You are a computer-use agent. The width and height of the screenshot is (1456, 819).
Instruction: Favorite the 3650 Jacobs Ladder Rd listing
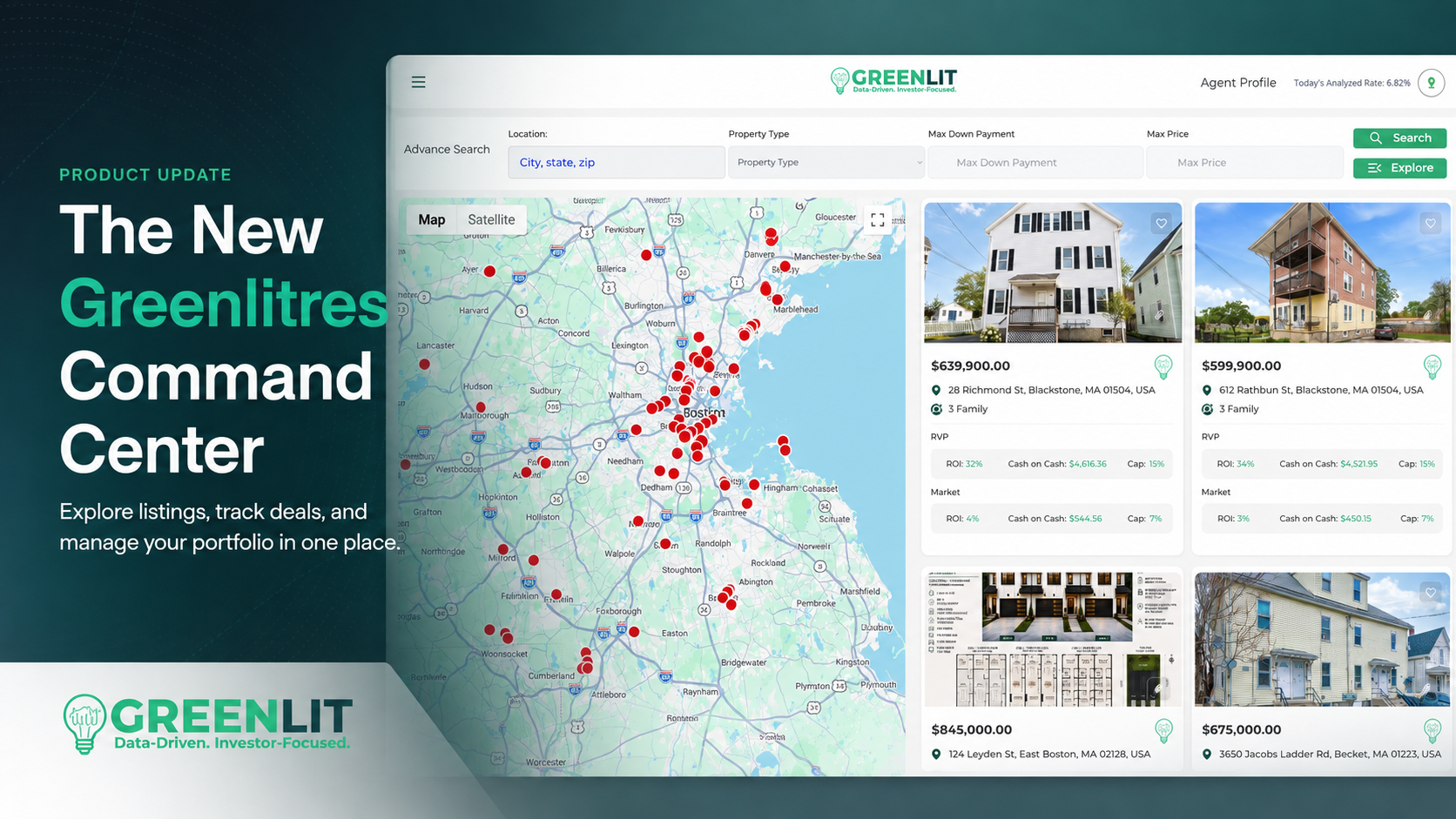(x=1430, y=593)
